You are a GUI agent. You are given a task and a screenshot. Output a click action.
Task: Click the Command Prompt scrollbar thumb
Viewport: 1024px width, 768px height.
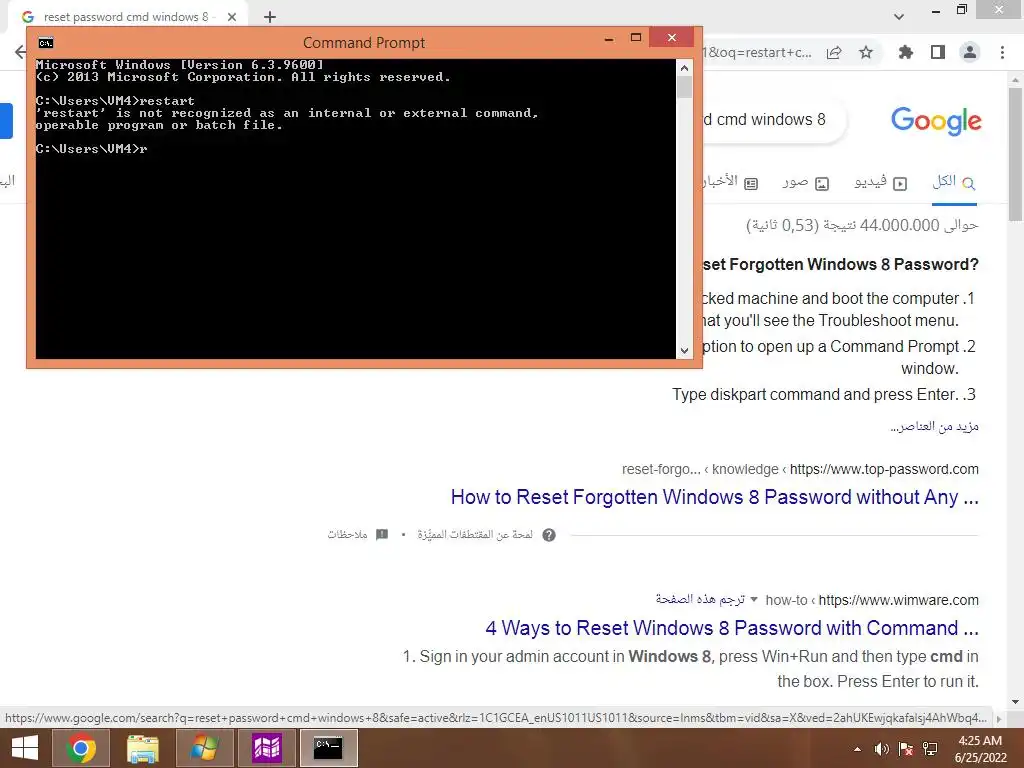pos(684,87)
